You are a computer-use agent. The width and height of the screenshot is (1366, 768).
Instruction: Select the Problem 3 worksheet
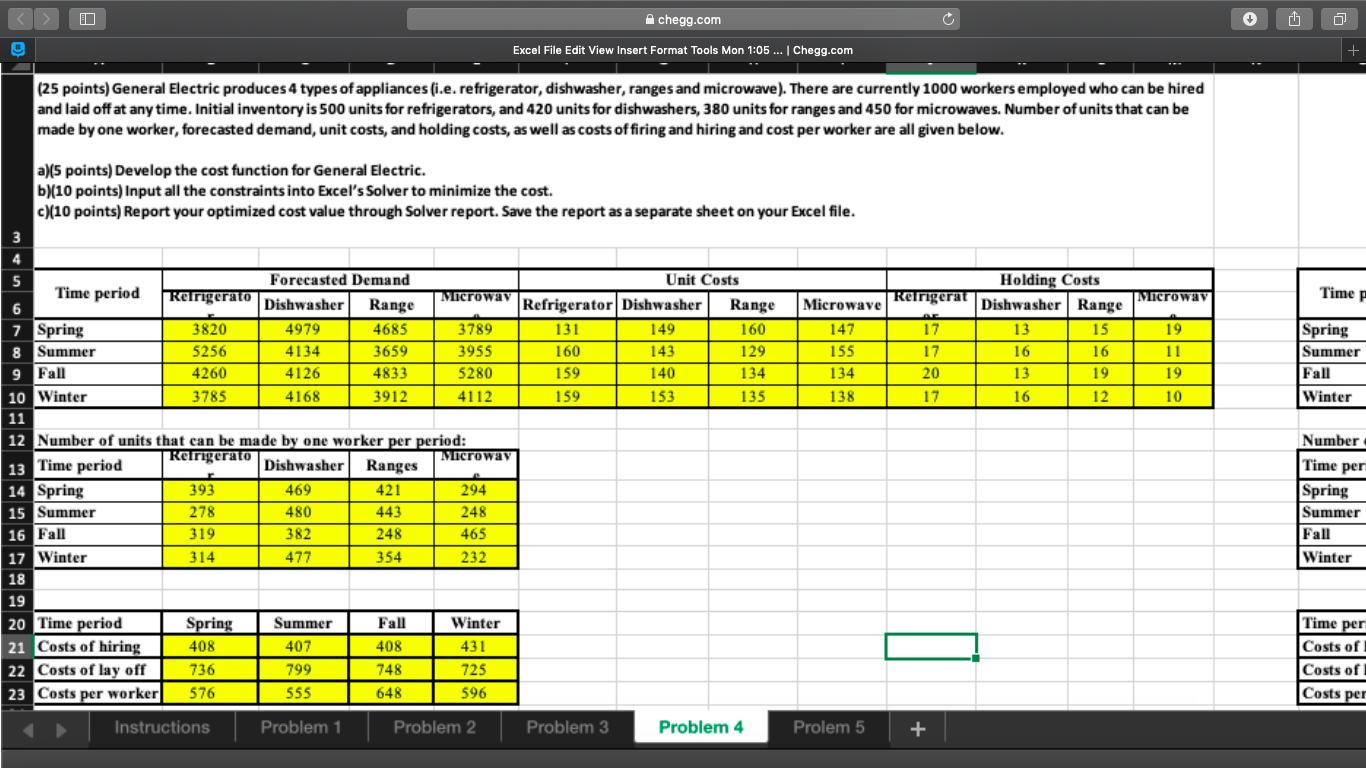(567, 728)
